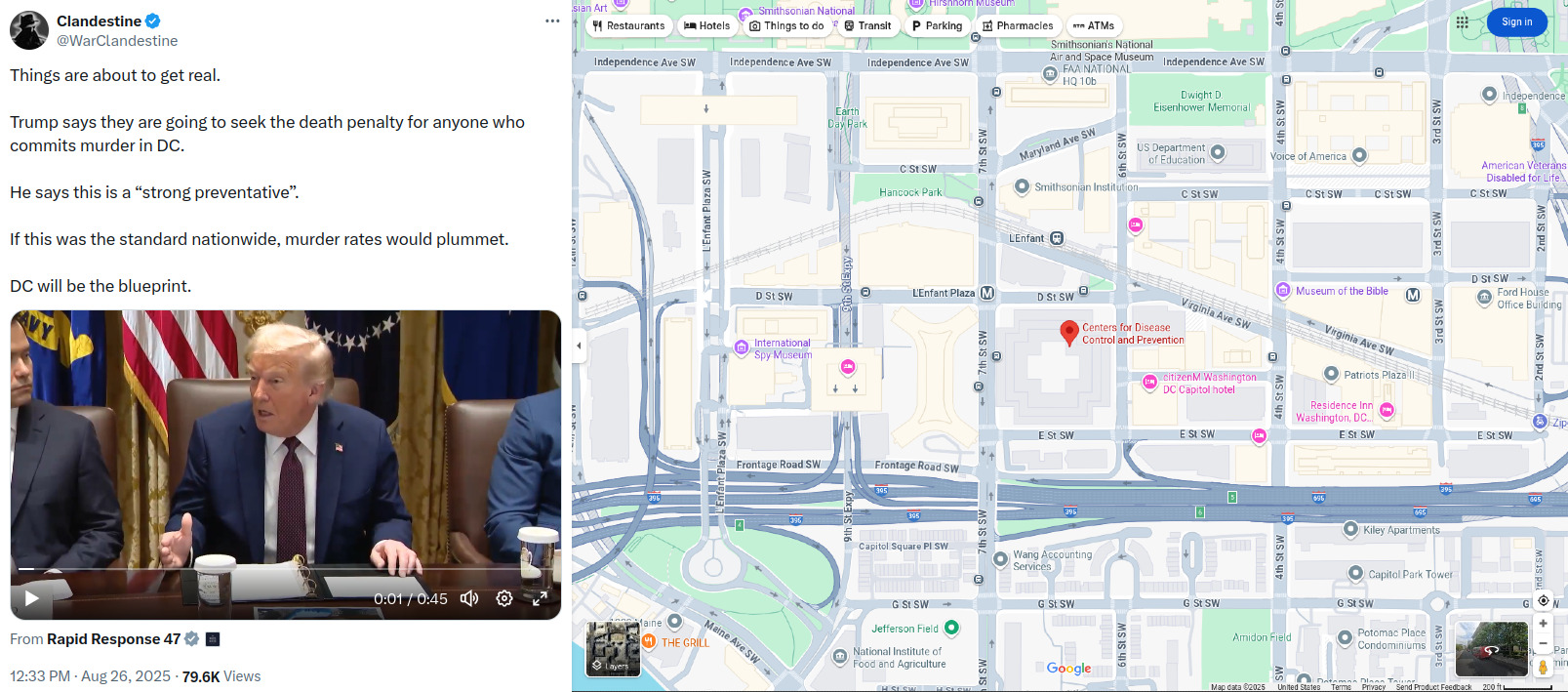The width and height of the screenshot is (1568, 692).
Task: Open Clandestine's profile avatar
Action: [x=29, y=30]
